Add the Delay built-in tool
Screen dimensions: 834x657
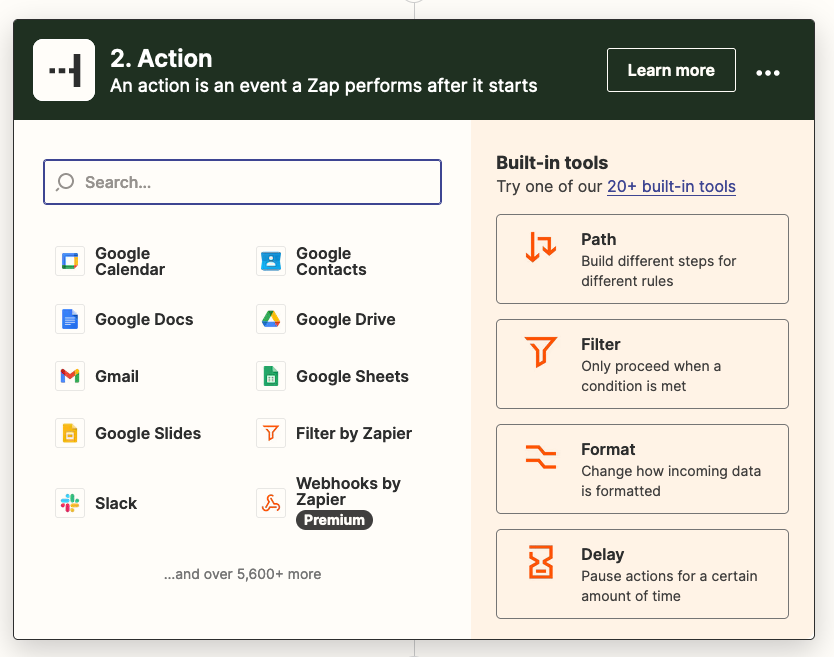tap(642, 574)
